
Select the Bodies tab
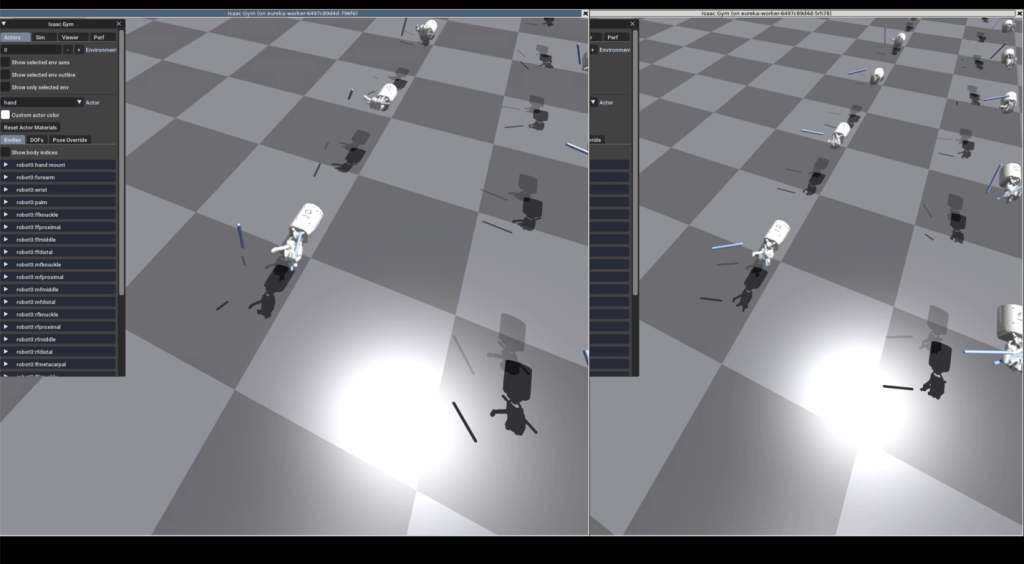coord(12,140)
